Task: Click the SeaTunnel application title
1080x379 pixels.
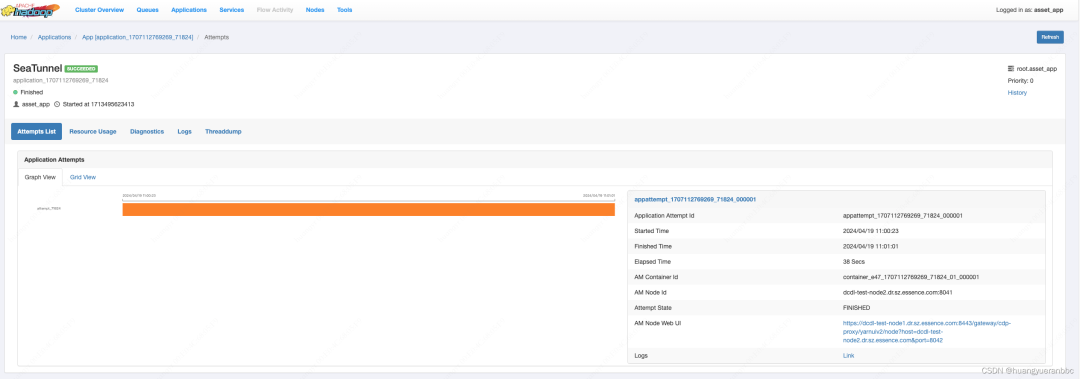Action: [x=38, y=69]
